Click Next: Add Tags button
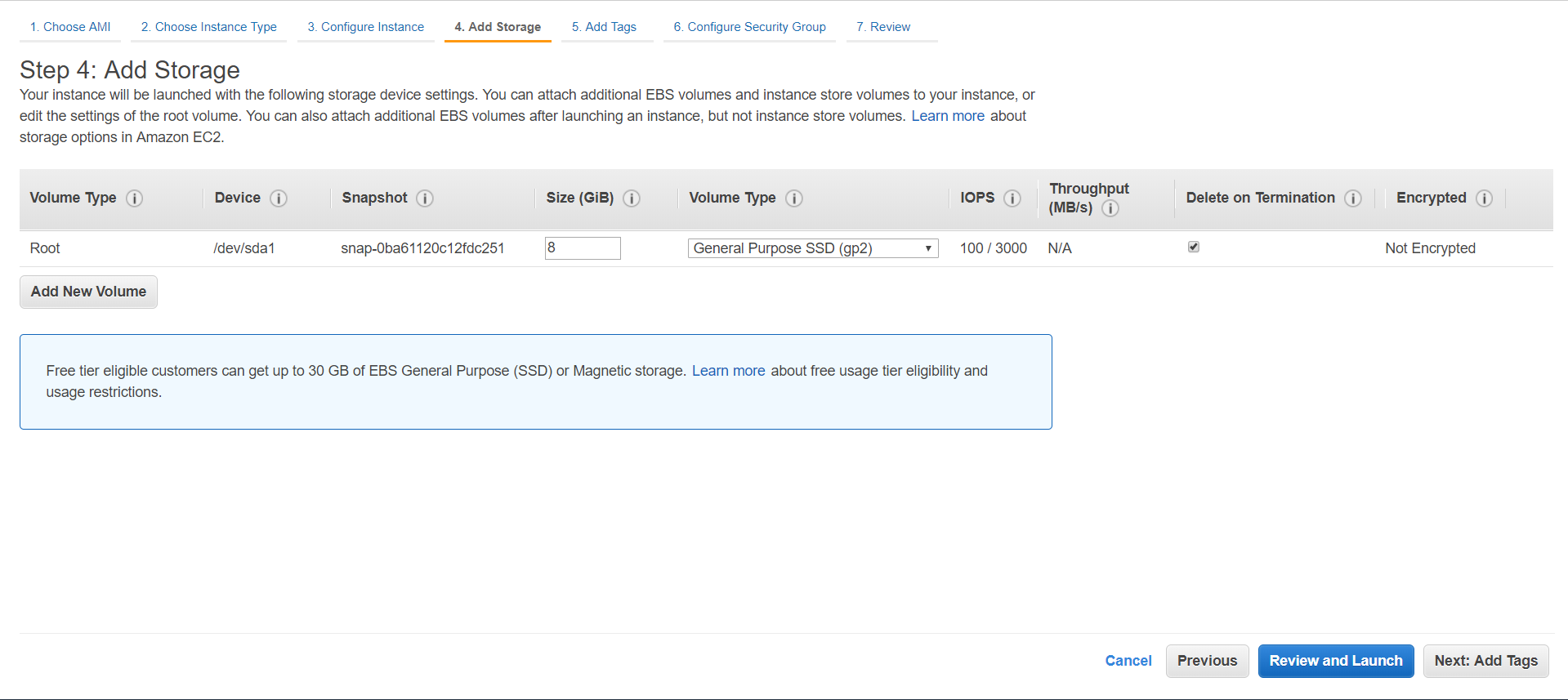 click(1485, 661)
